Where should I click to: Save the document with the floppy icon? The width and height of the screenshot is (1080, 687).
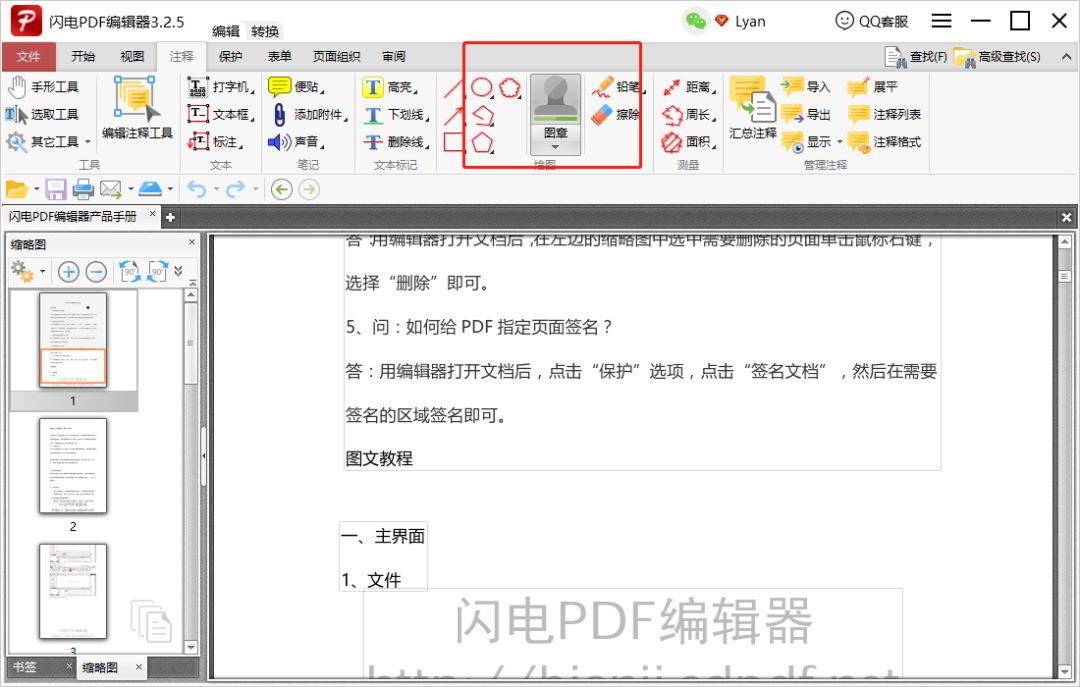tap(56, 189)
